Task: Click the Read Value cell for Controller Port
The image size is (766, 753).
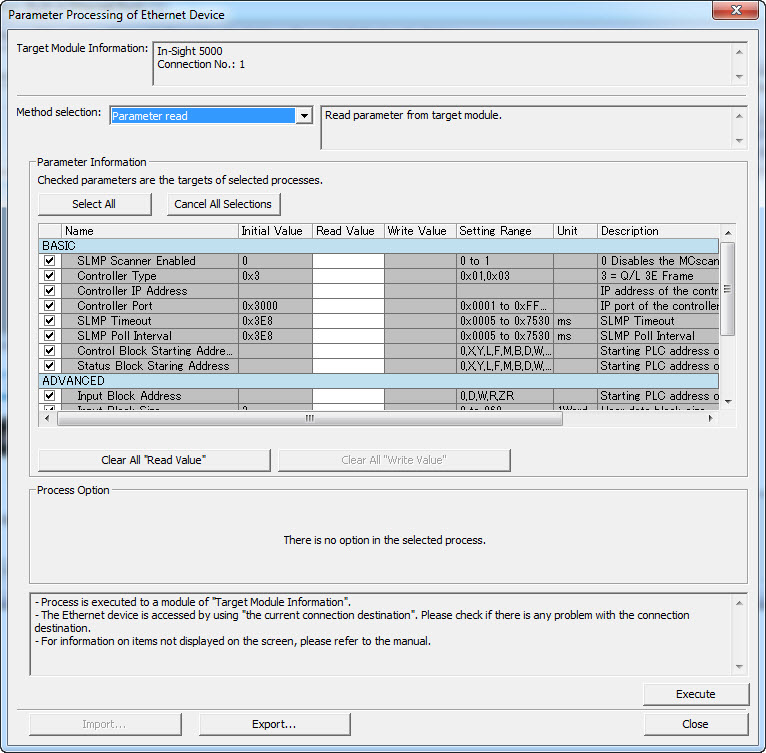Action: [347, 306]
